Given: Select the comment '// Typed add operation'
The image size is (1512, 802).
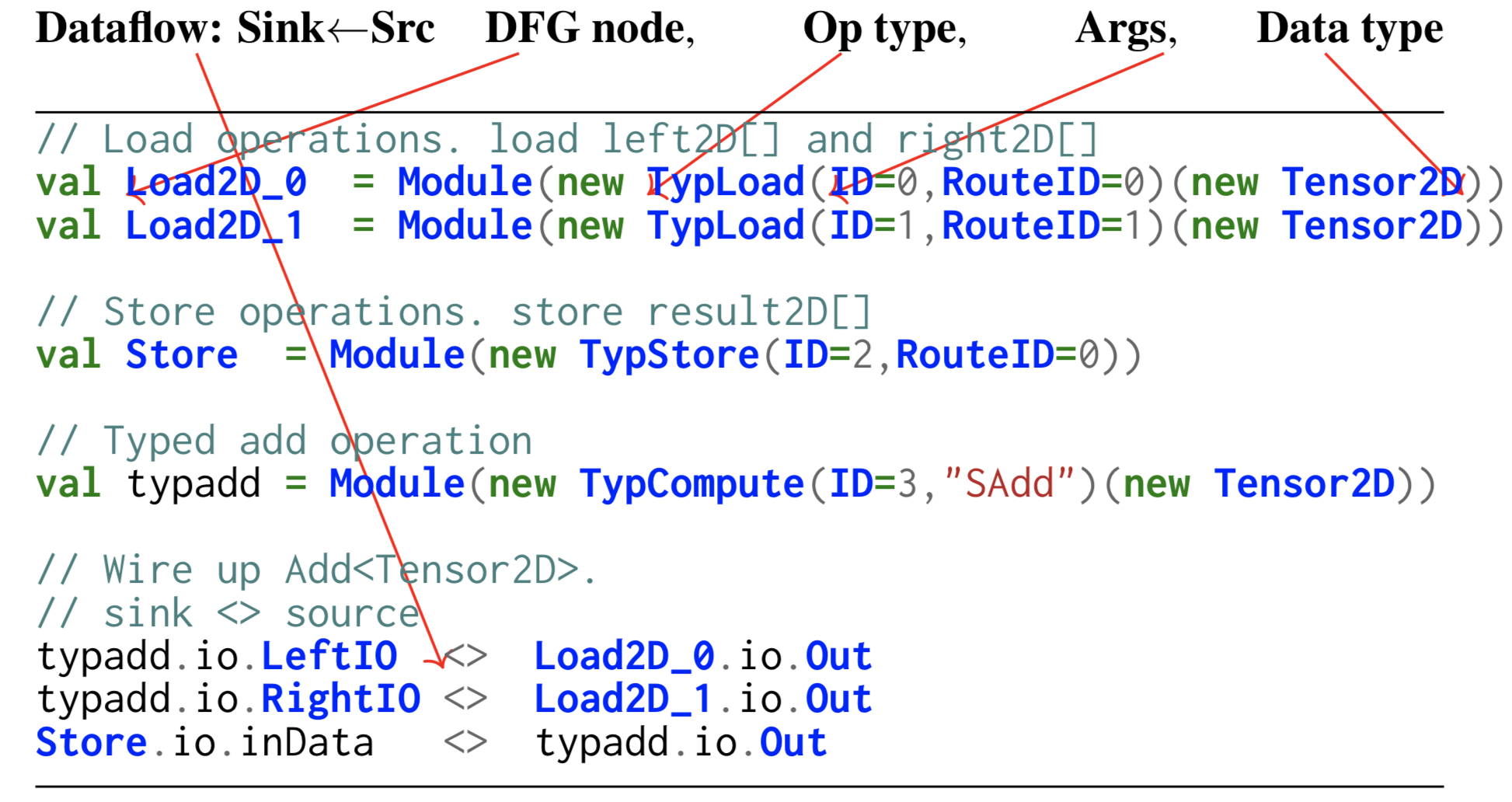Looking at the screenshot, I should click(284, 442).
